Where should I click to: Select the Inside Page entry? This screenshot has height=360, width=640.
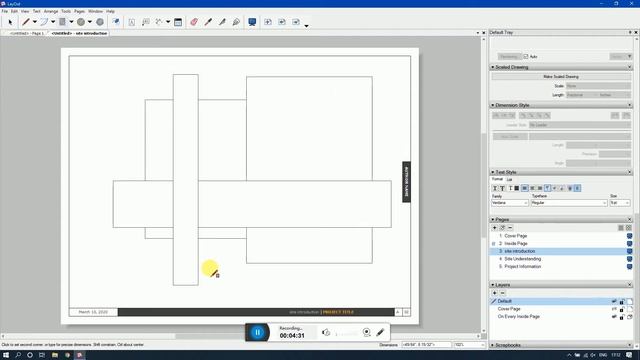point(516,244)
